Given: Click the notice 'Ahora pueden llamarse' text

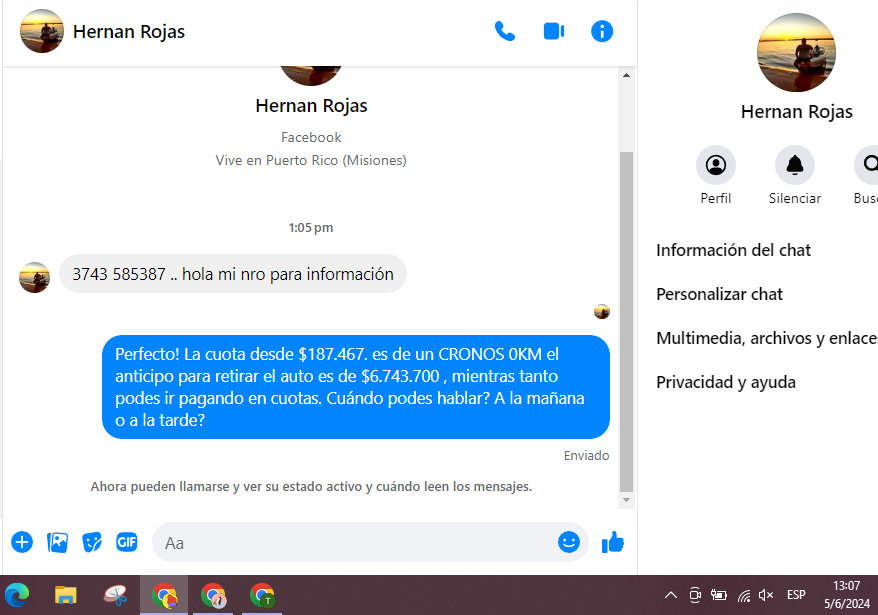Looking at the screenshot, I should point(311,486).
